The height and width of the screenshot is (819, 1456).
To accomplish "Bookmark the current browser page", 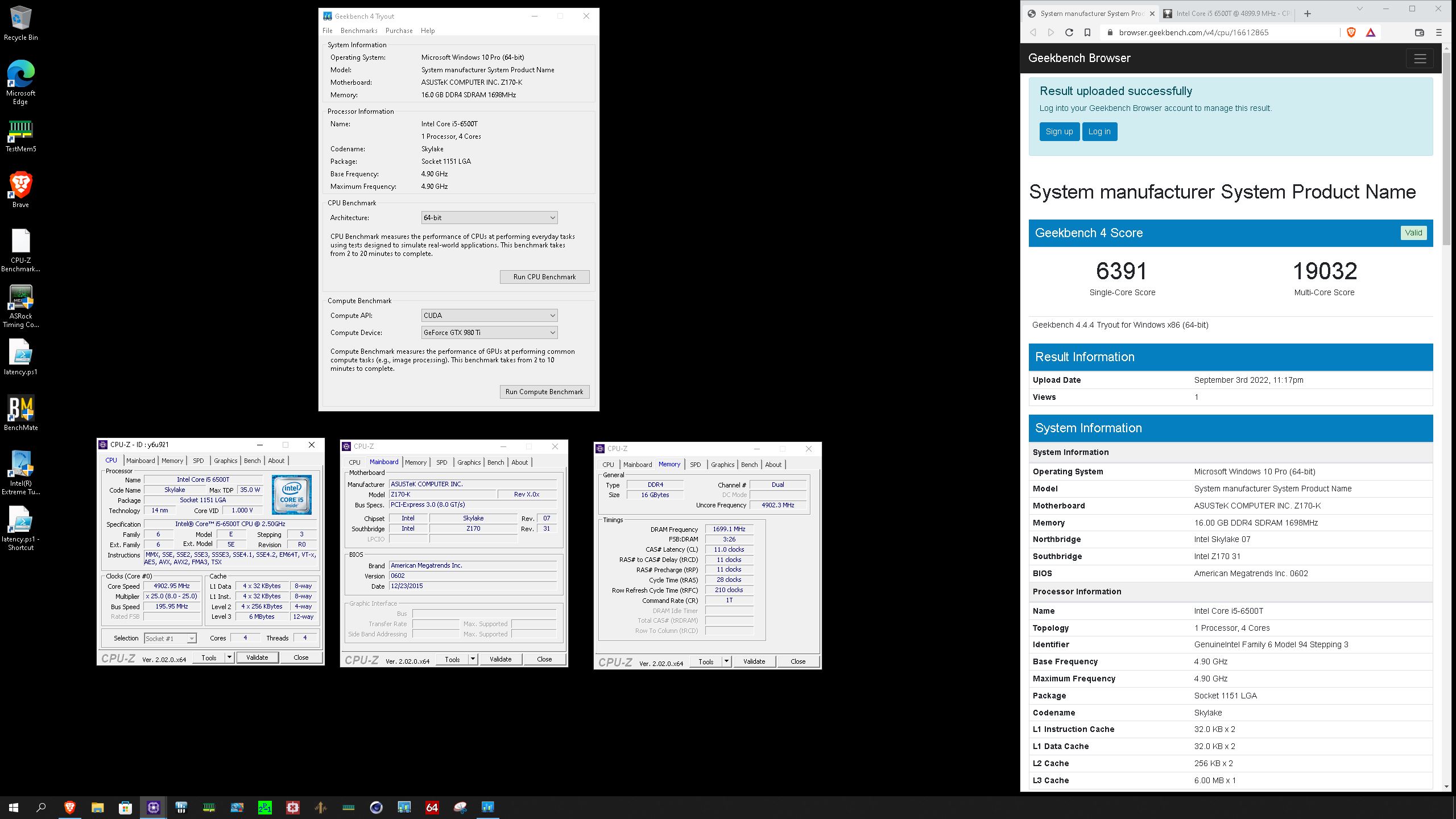I will (1087, 32).
